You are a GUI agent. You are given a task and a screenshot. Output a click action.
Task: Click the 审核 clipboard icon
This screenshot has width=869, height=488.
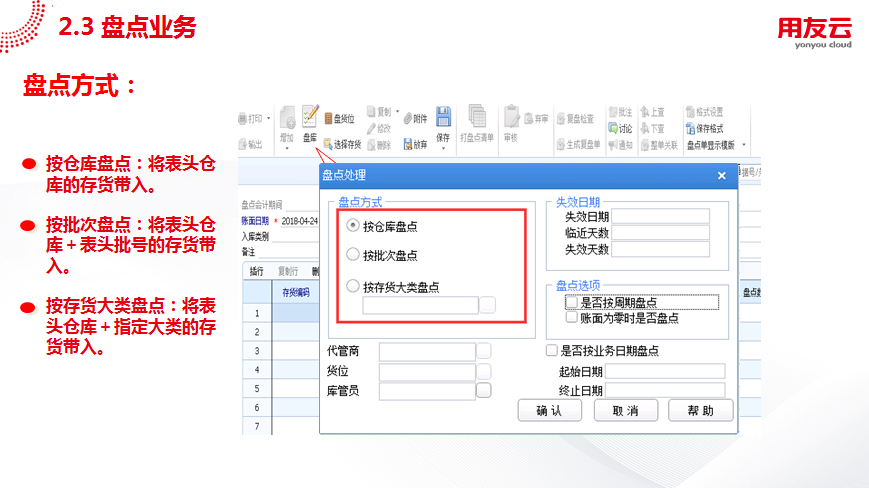pyautogui.click(x=511, y=117)
